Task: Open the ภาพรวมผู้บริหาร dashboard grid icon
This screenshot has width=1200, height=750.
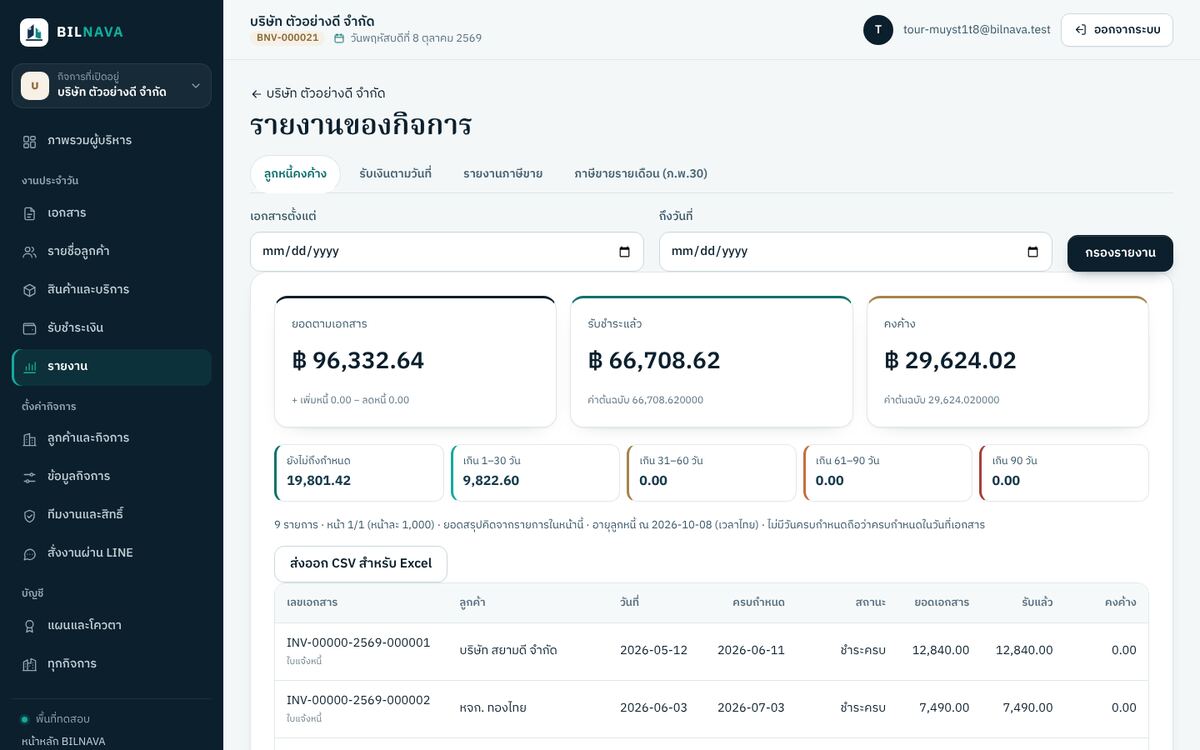Action: point(30,141)
